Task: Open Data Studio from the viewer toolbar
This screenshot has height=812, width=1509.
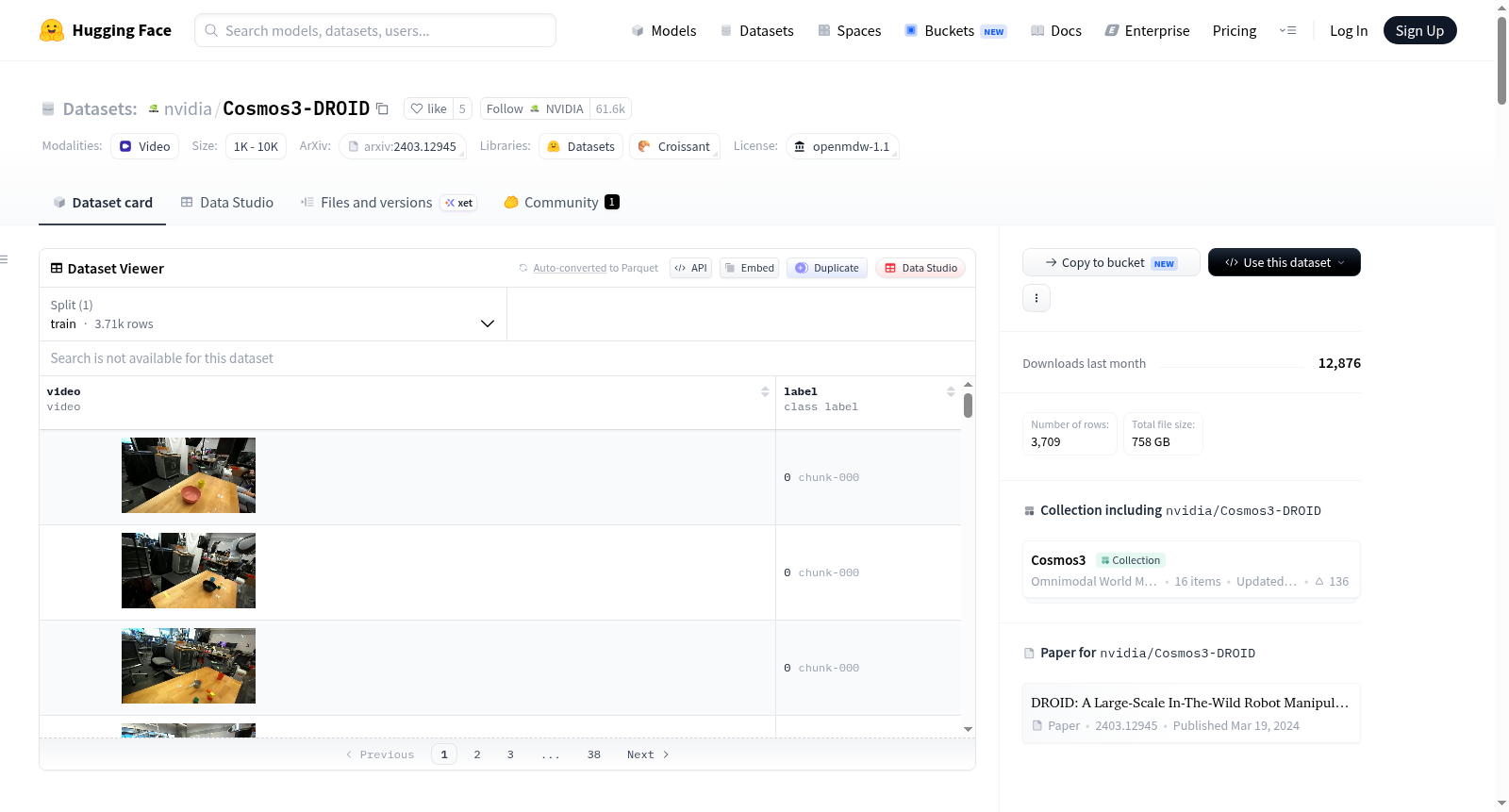Action: pos(920,268)
